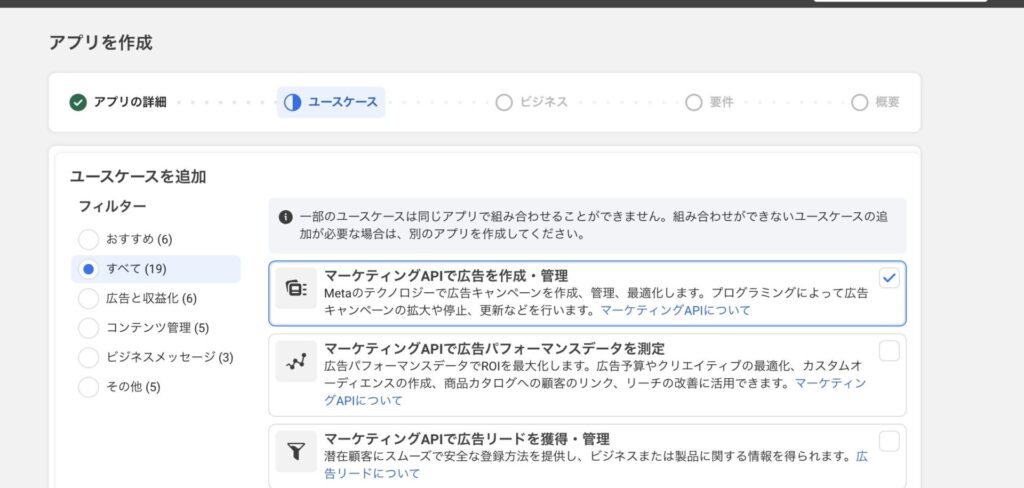Image resolution: width=1024 pixels, height=488 pixels.
Task: Pick the その他 (5) filter radio button
Action: (89, 387)
